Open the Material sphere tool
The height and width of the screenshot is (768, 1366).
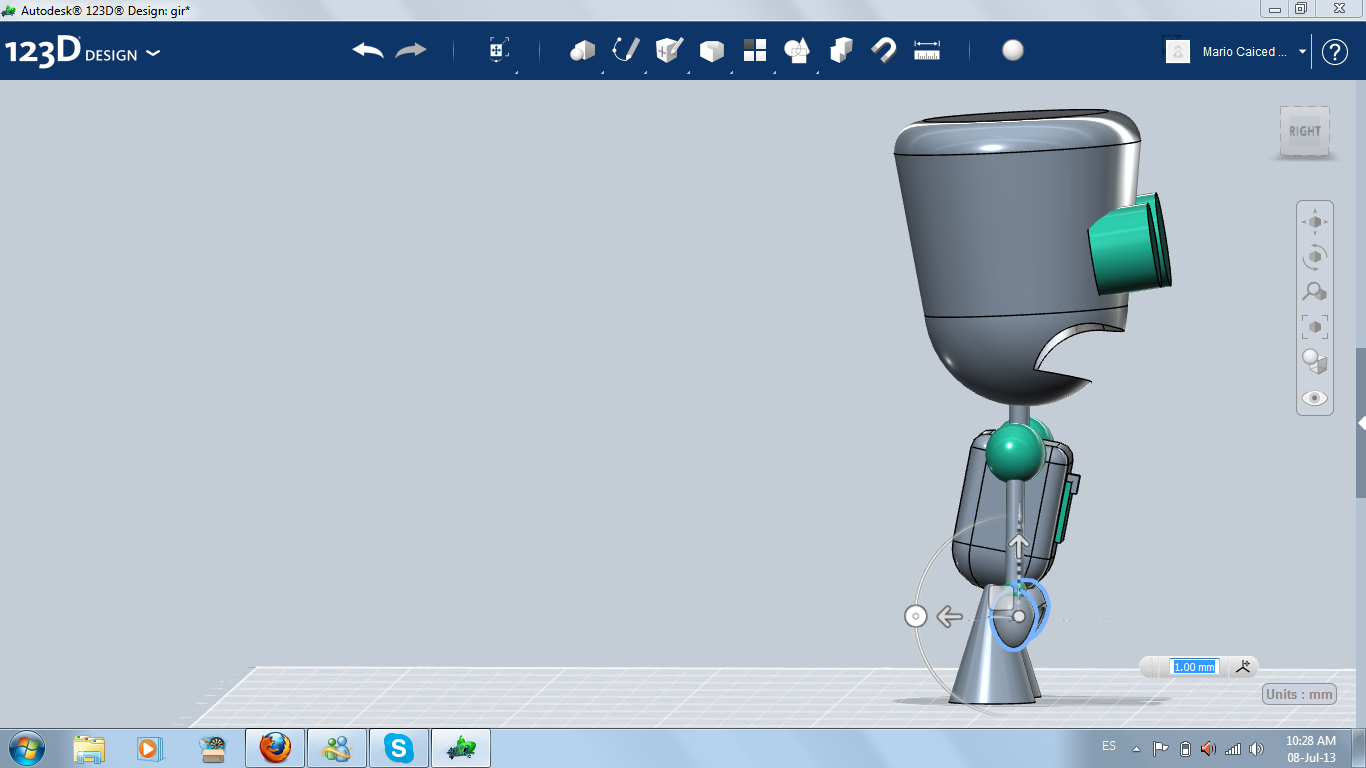click(x=1013, y=51)
